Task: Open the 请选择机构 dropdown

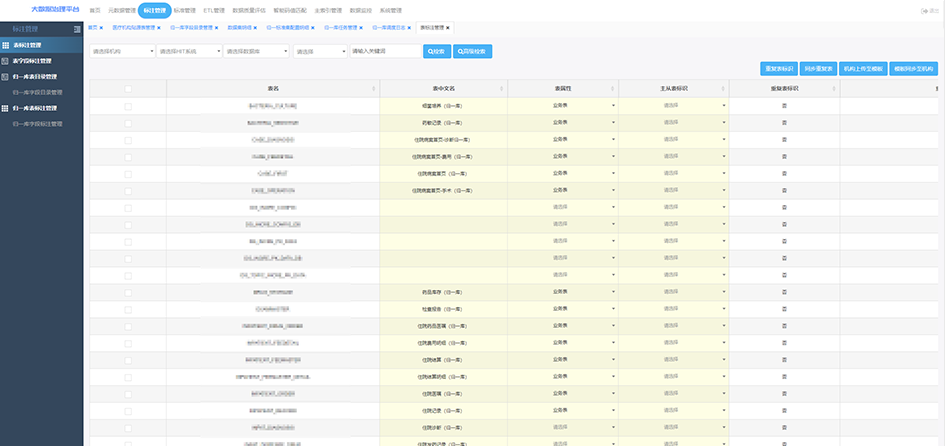Action: (122, 52)
